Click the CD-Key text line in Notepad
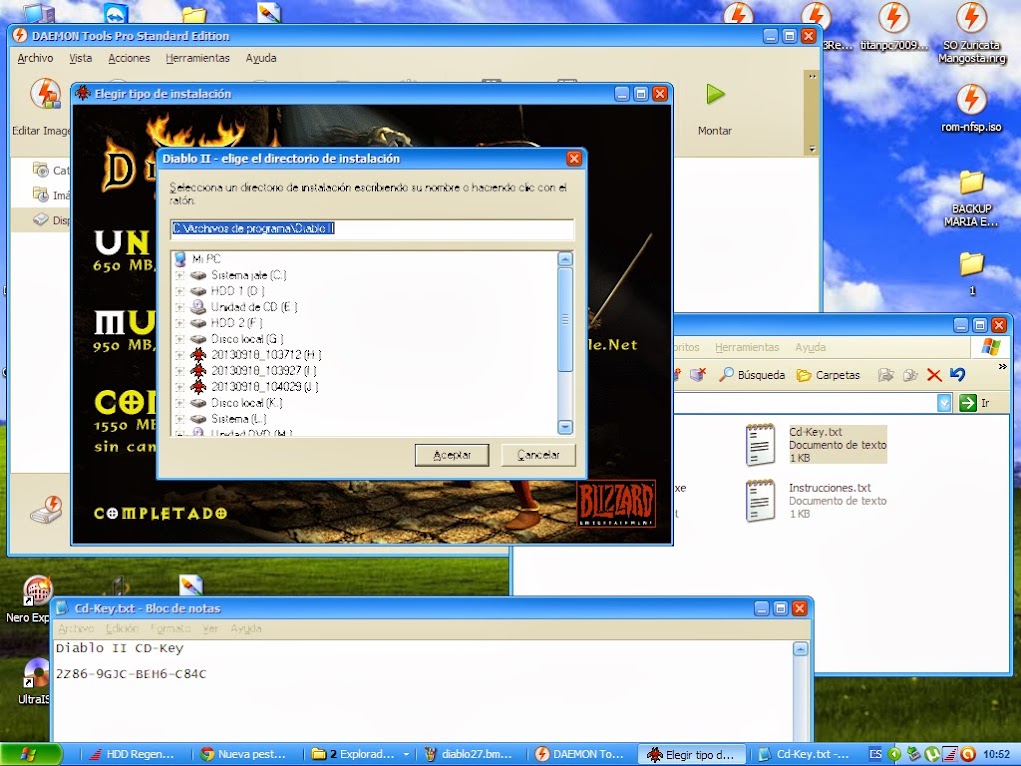This screenshot has height=766, width=1021. pos(131,674)
